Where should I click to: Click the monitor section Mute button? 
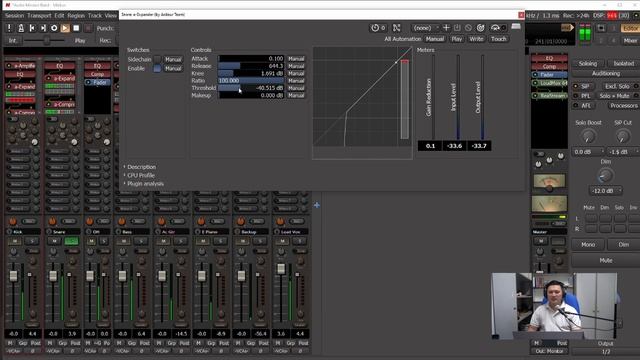tap(606, 260)
